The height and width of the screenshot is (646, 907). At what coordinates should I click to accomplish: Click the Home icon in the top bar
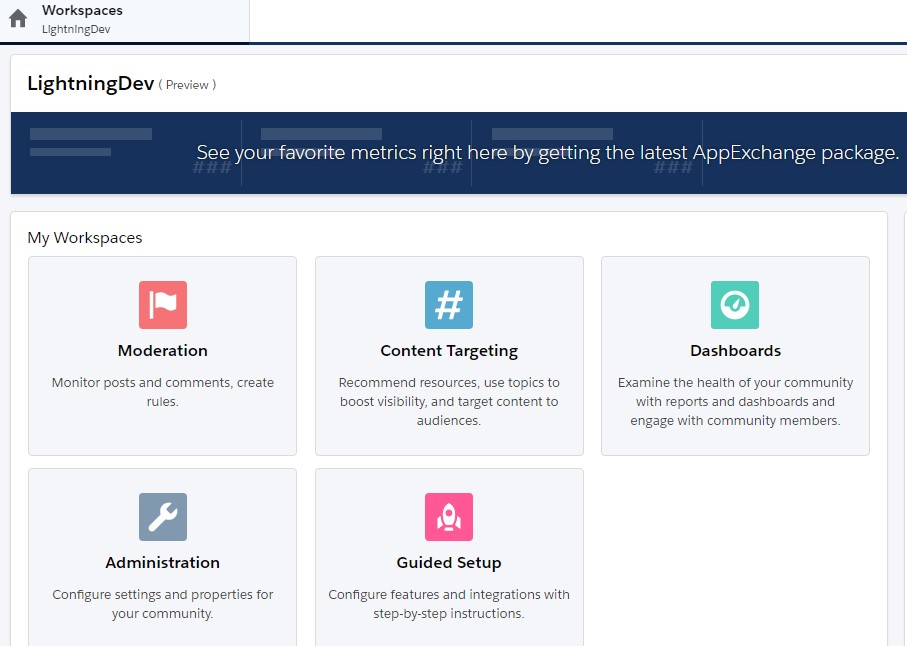pos(18,19)
